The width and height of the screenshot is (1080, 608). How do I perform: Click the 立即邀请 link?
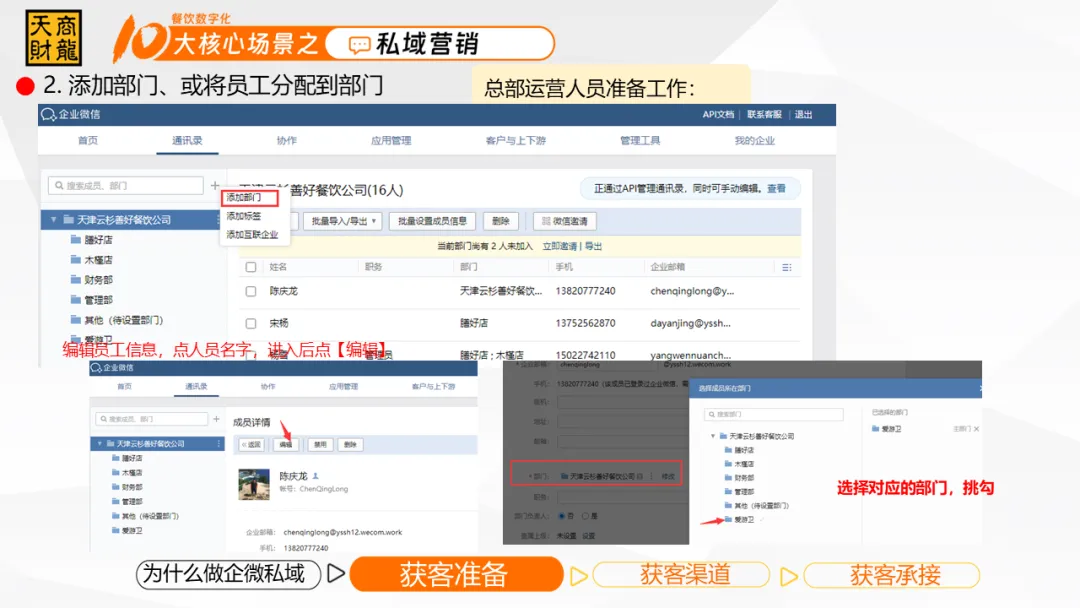(x=559, y=247)
